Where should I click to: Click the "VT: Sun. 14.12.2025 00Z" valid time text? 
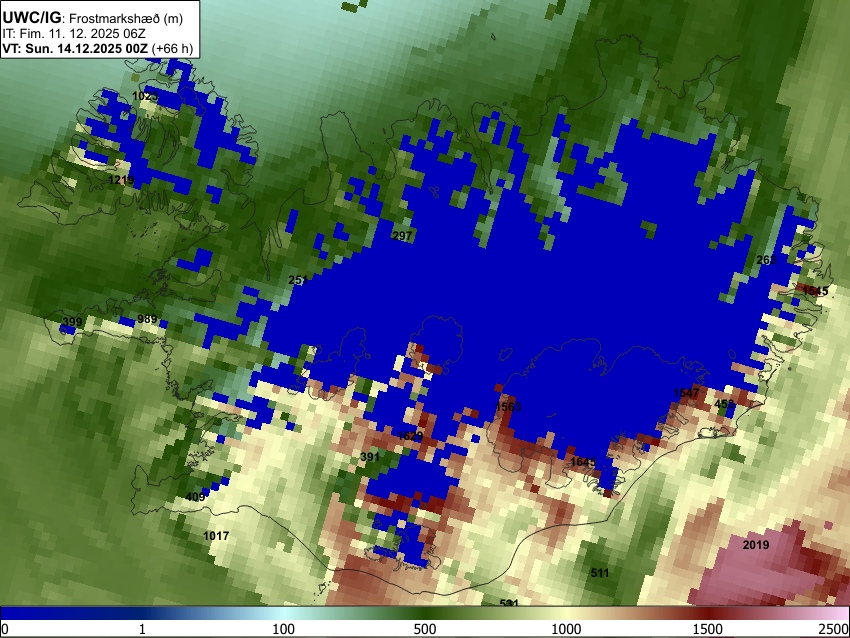(75, 48)
